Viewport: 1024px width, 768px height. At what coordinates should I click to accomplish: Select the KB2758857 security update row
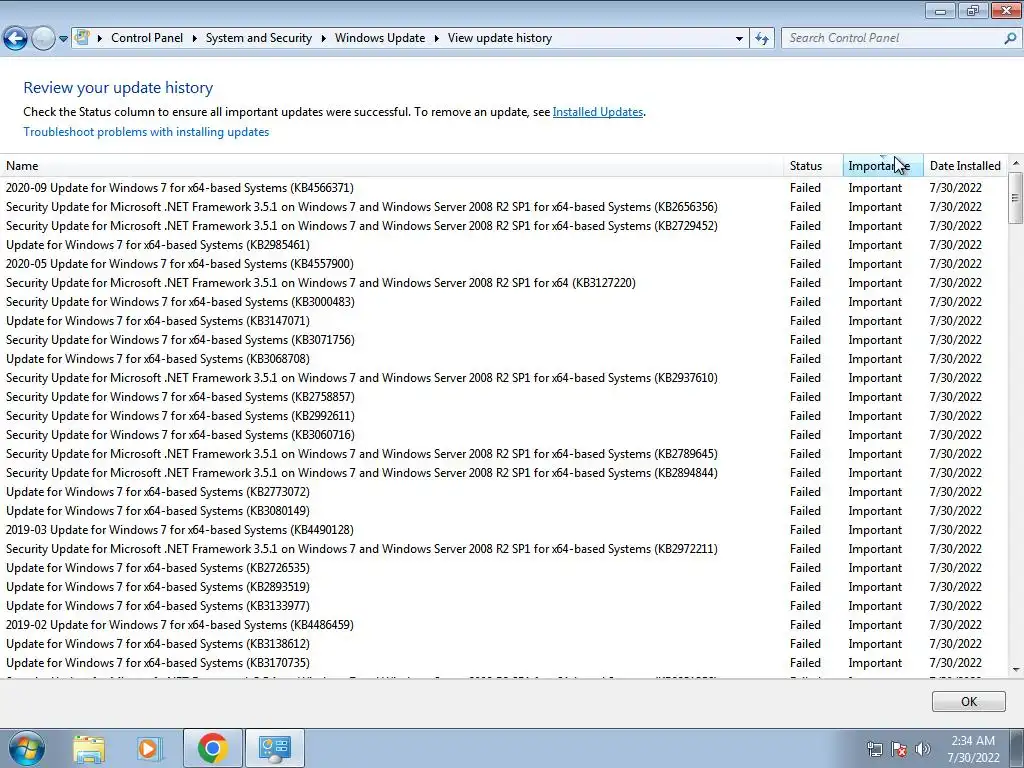coord(503,397)
